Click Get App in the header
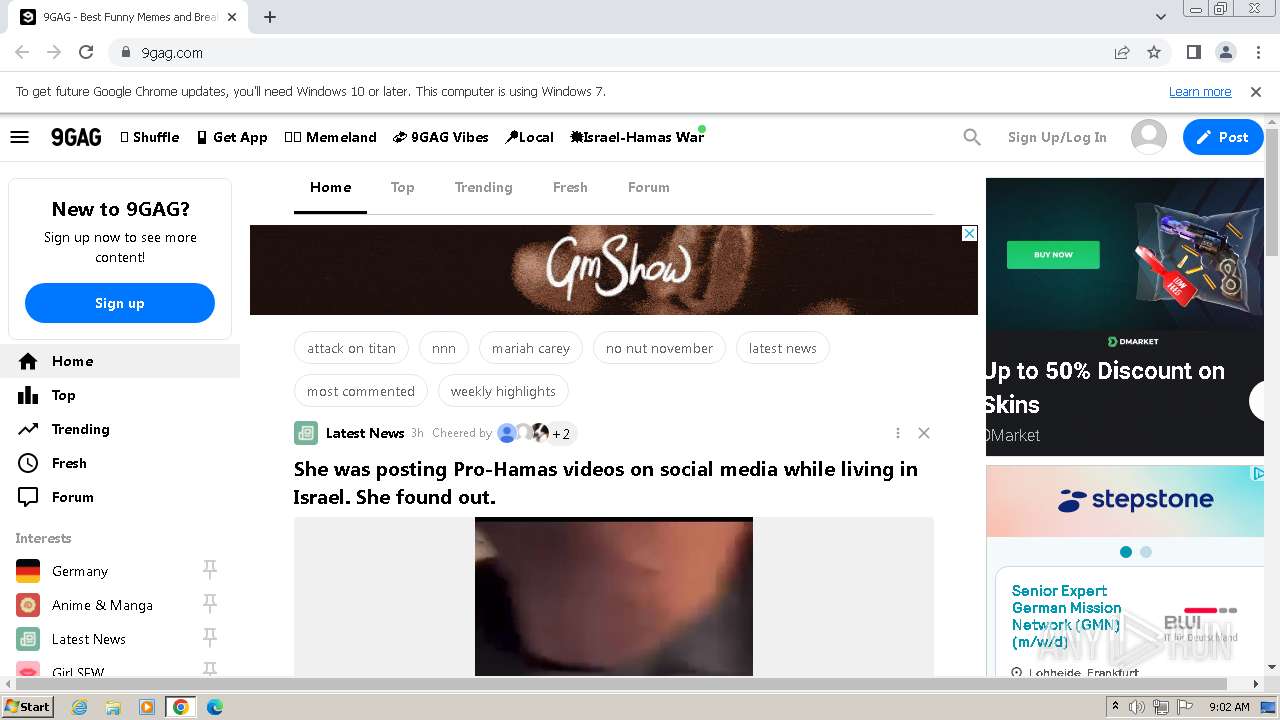This screenshot has width=1280, height=720. pyautogui.click(x=232, y=137)
